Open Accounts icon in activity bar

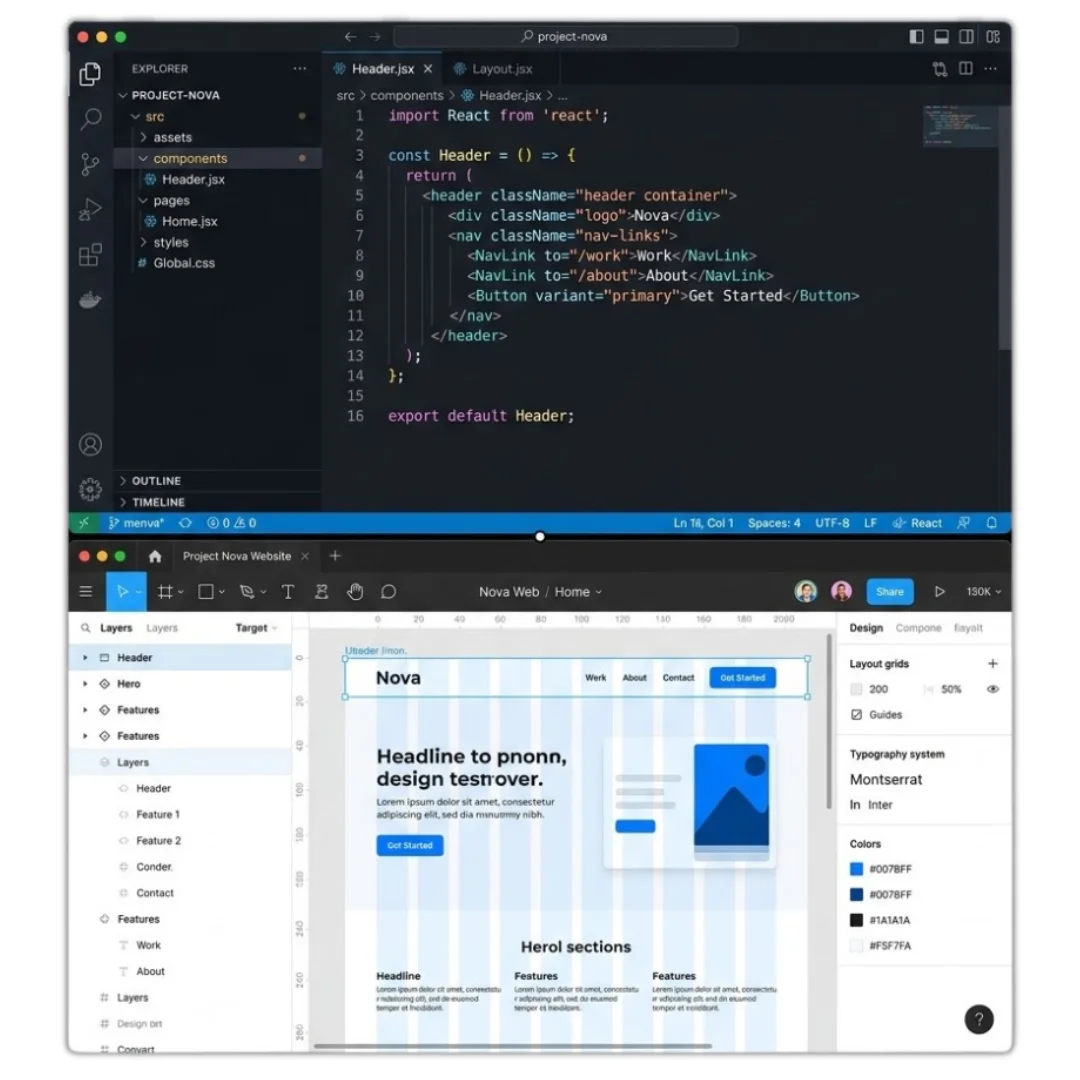click(x=90, y=445)
